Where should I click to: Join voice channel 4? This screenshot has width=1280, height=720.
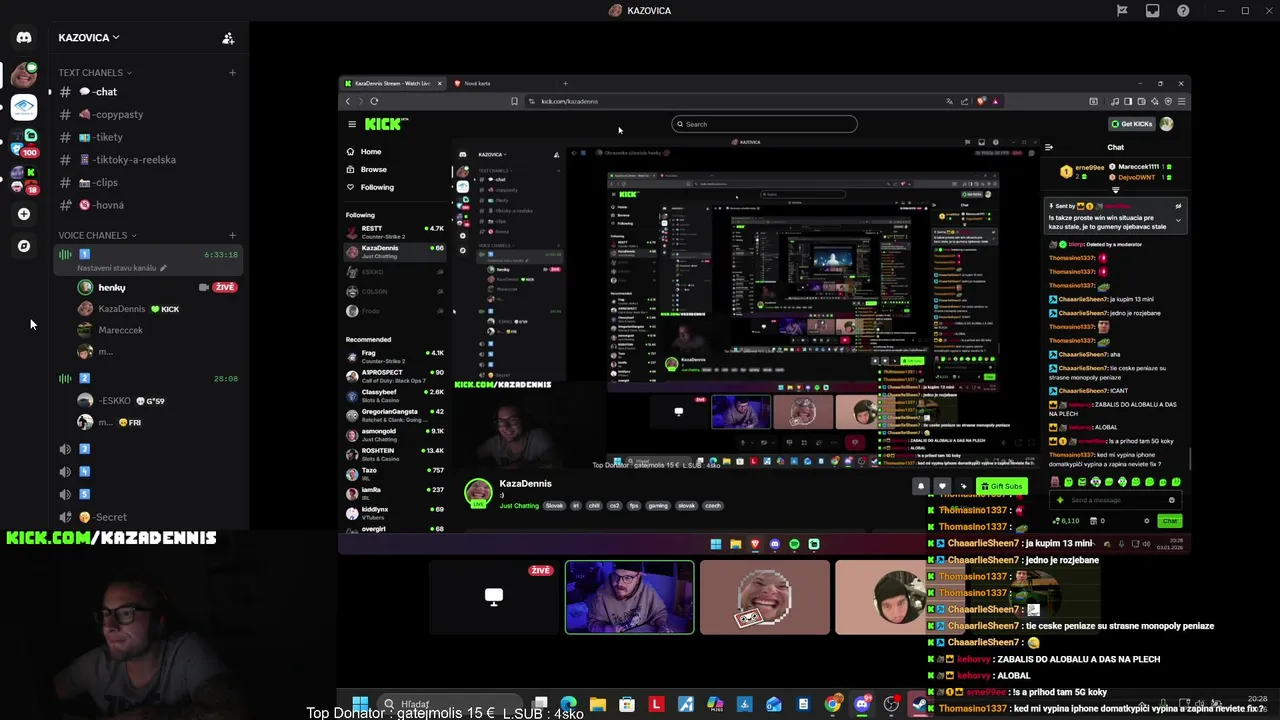coord(149,472)
